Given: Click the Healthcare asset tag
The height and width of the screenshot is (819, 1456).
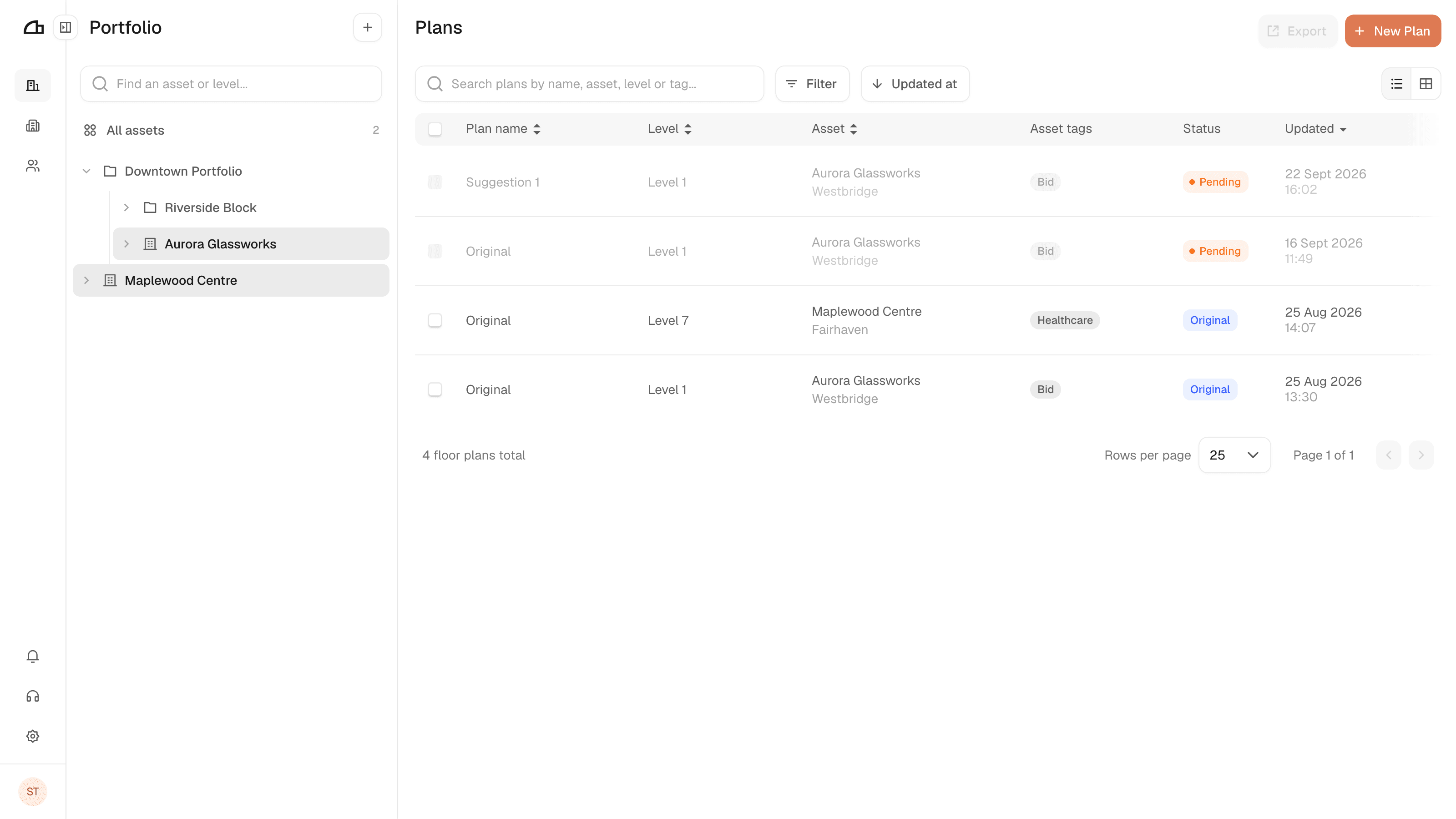Looking at the screenshot, I should [x=1065, y=320].
